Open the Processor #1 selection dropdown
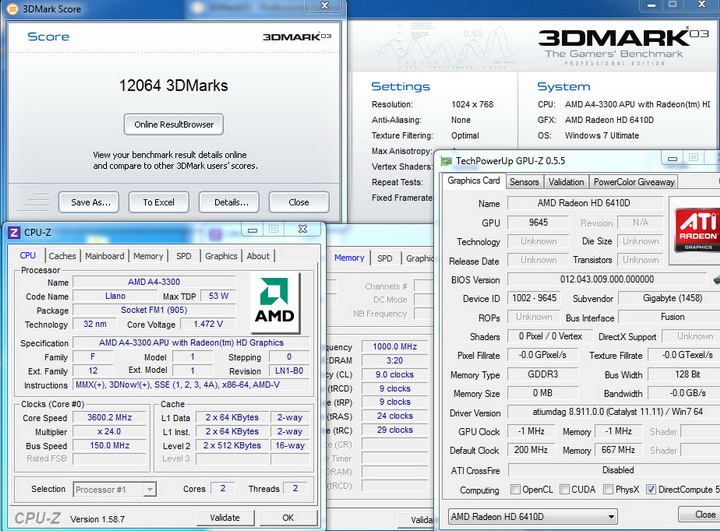This screenshot has width=720, height=531. tap(115, 490)
